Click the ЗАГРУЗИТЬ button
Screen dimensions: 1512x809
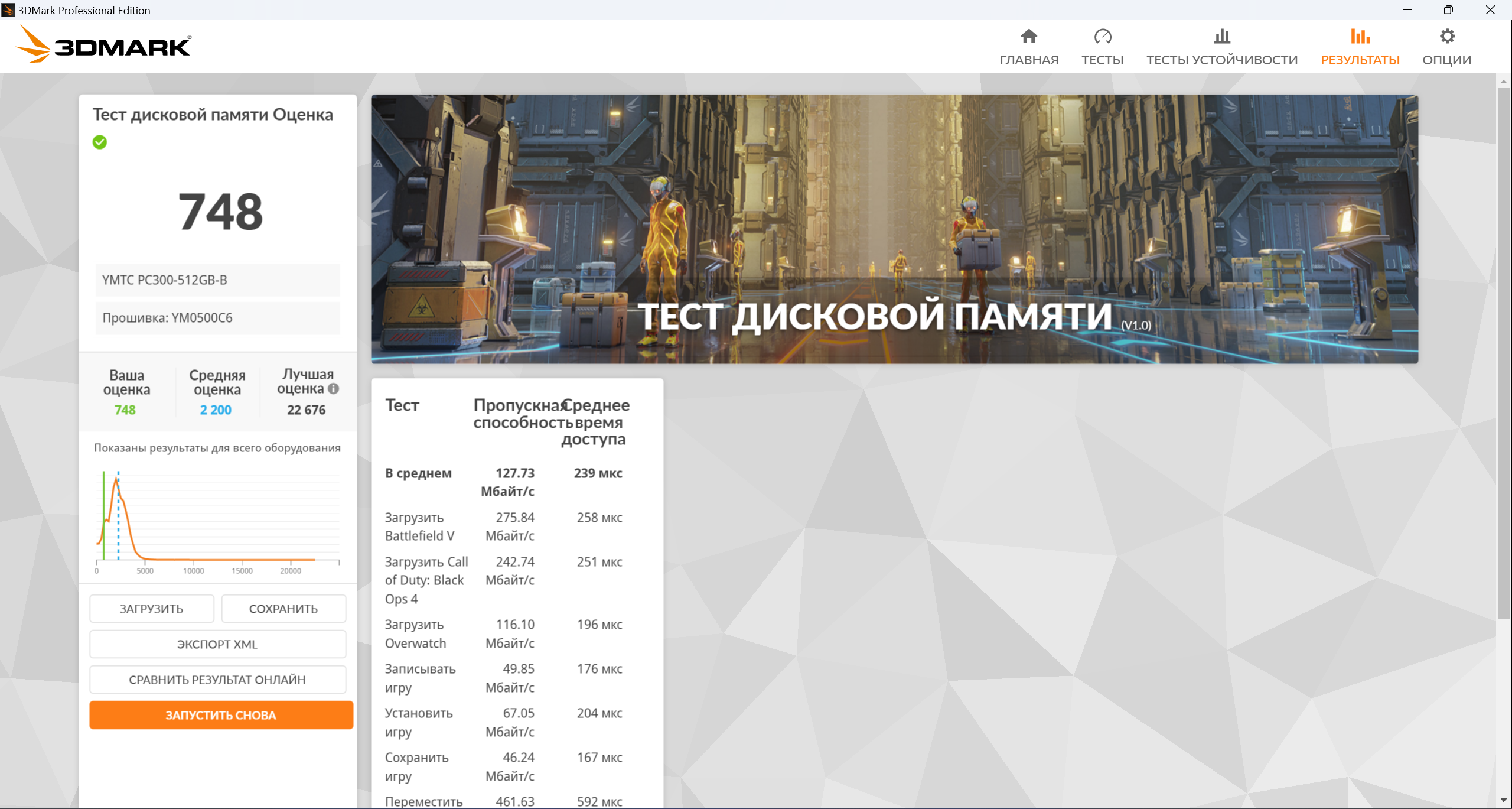pyautogui.click(x=152, y=609)
